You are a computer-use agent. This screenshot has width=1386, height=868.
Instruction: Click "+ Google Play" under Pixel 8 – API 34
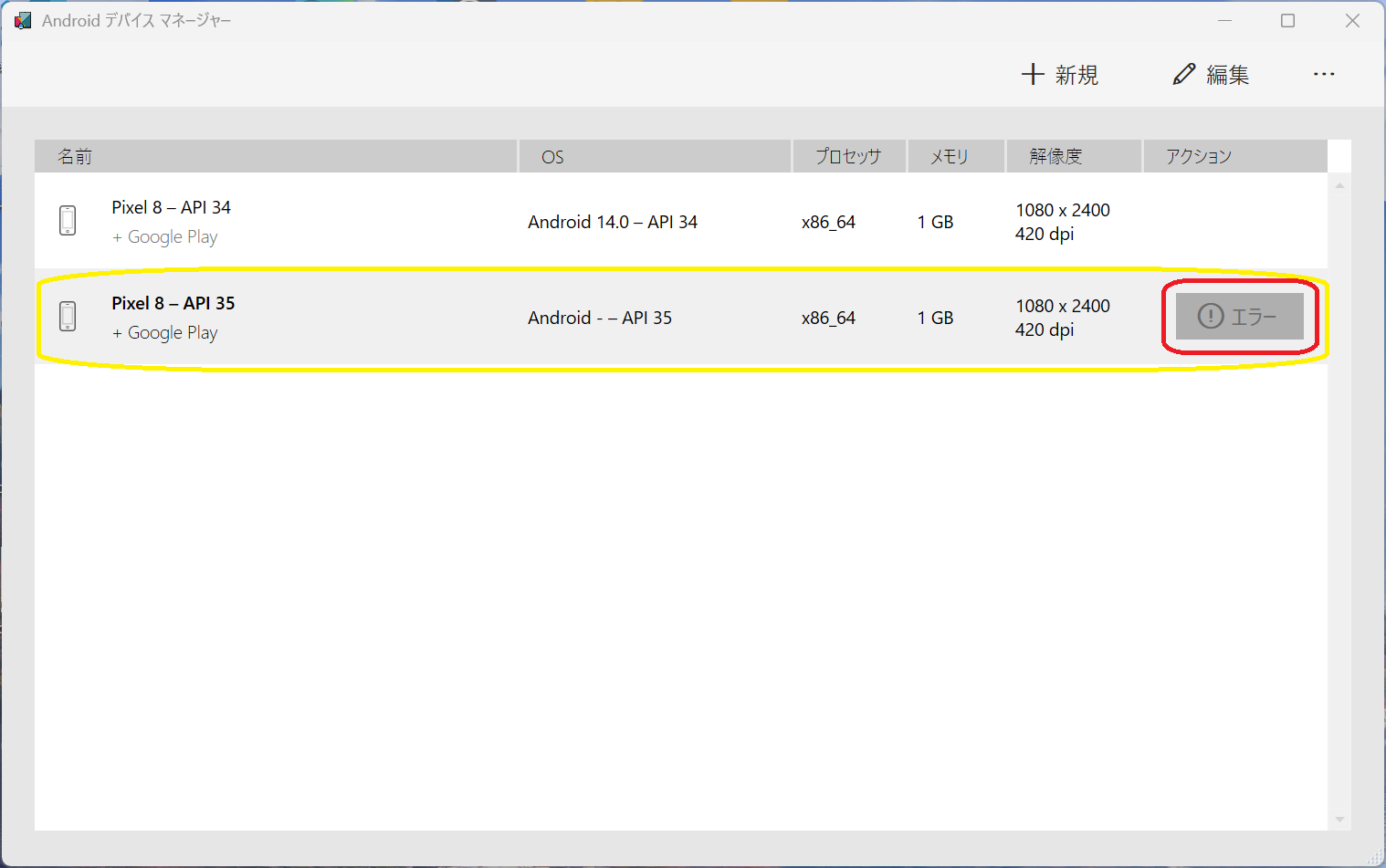click(164, 237)
